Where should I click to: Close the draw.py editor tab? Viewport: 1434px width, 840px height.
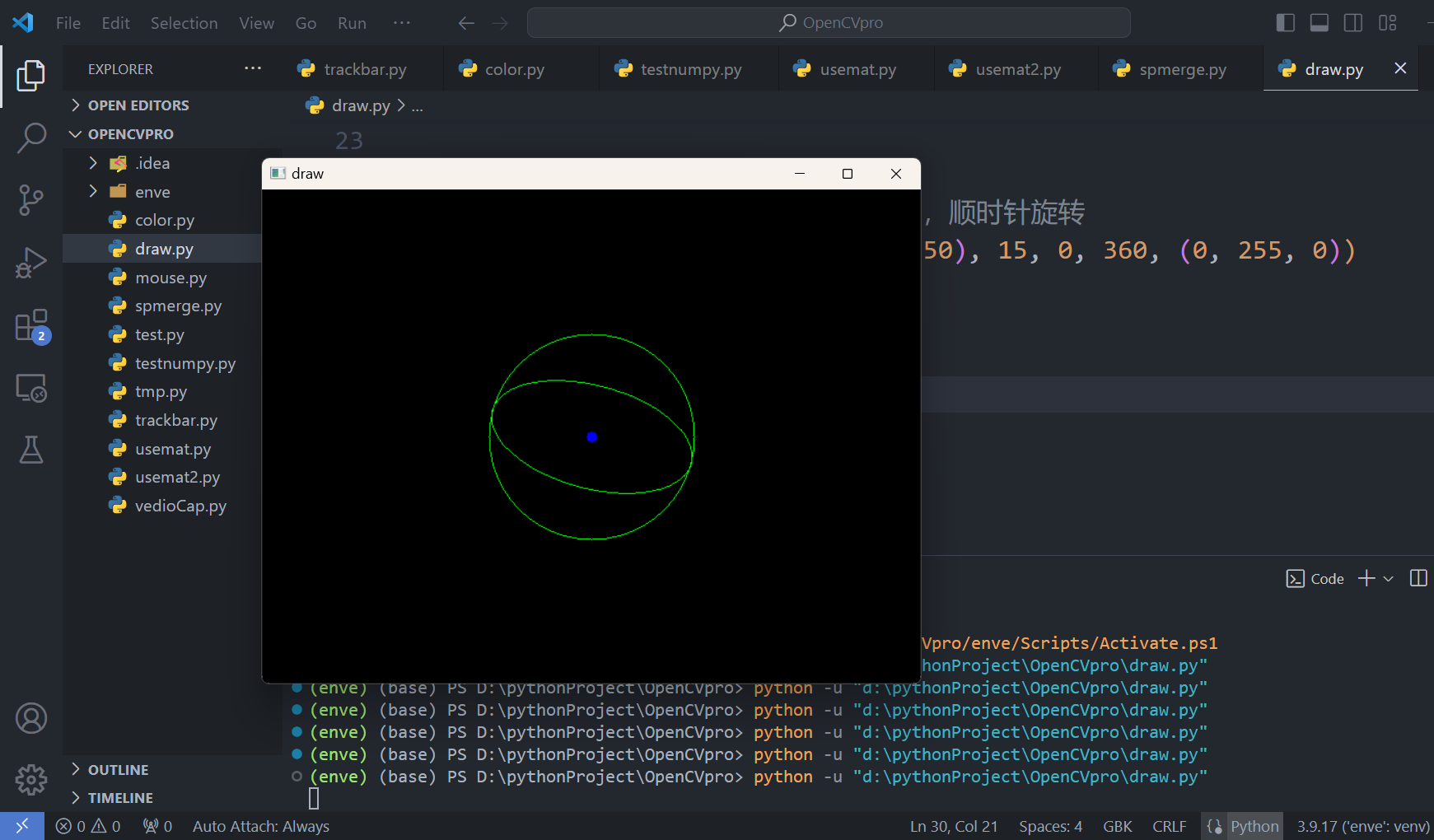[x=1400, y=68]
